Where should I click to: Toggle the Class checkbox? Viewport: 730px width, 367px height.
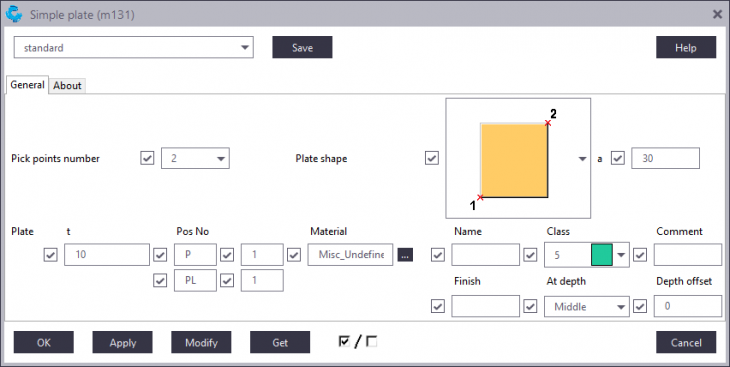530,255
